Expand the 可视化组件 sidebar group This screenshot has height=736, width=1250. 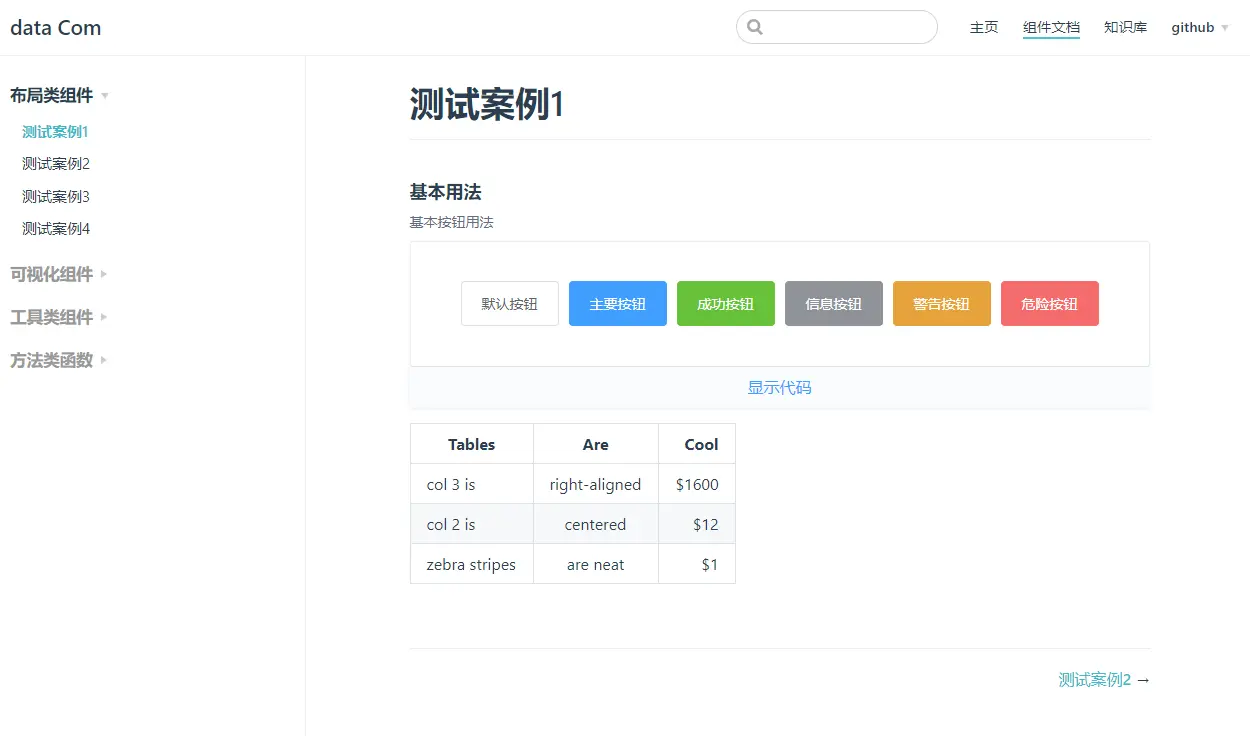pyautogui.click(x=59, y=274)
